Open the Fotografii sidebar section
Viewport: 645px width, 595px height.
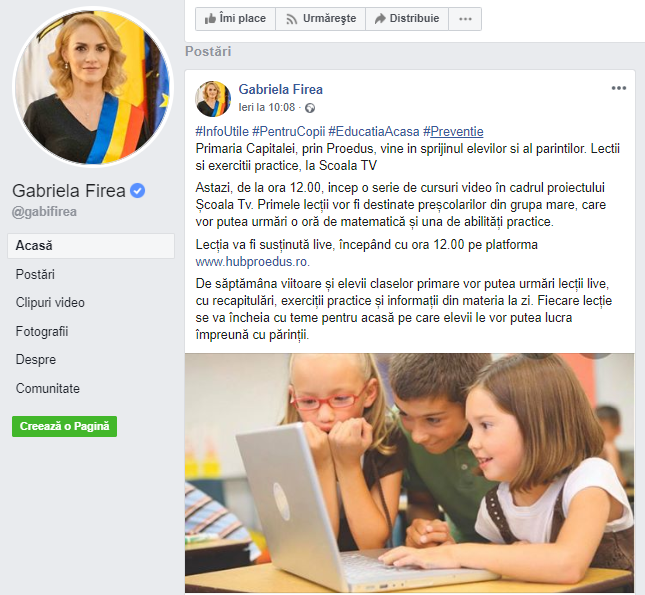pos(42,331)
